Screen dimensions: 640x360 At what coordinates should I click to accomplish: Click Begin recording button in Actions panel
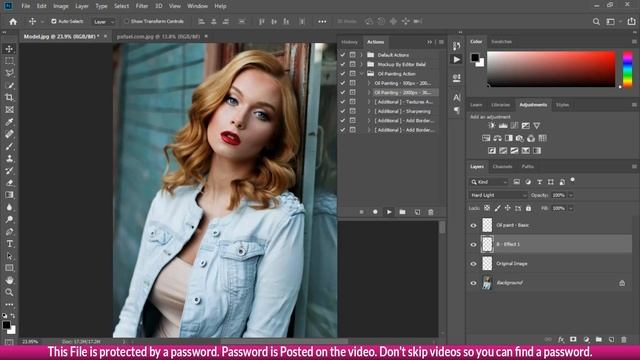coord(375,212)
